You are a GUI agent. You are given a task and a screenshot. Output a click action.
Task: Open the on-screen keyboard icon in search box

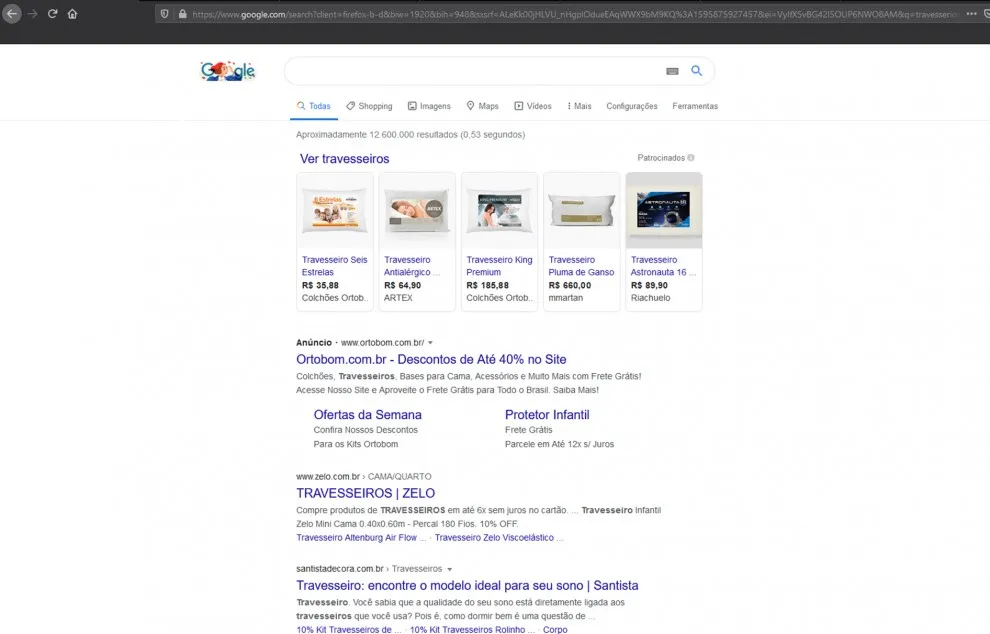672,71
